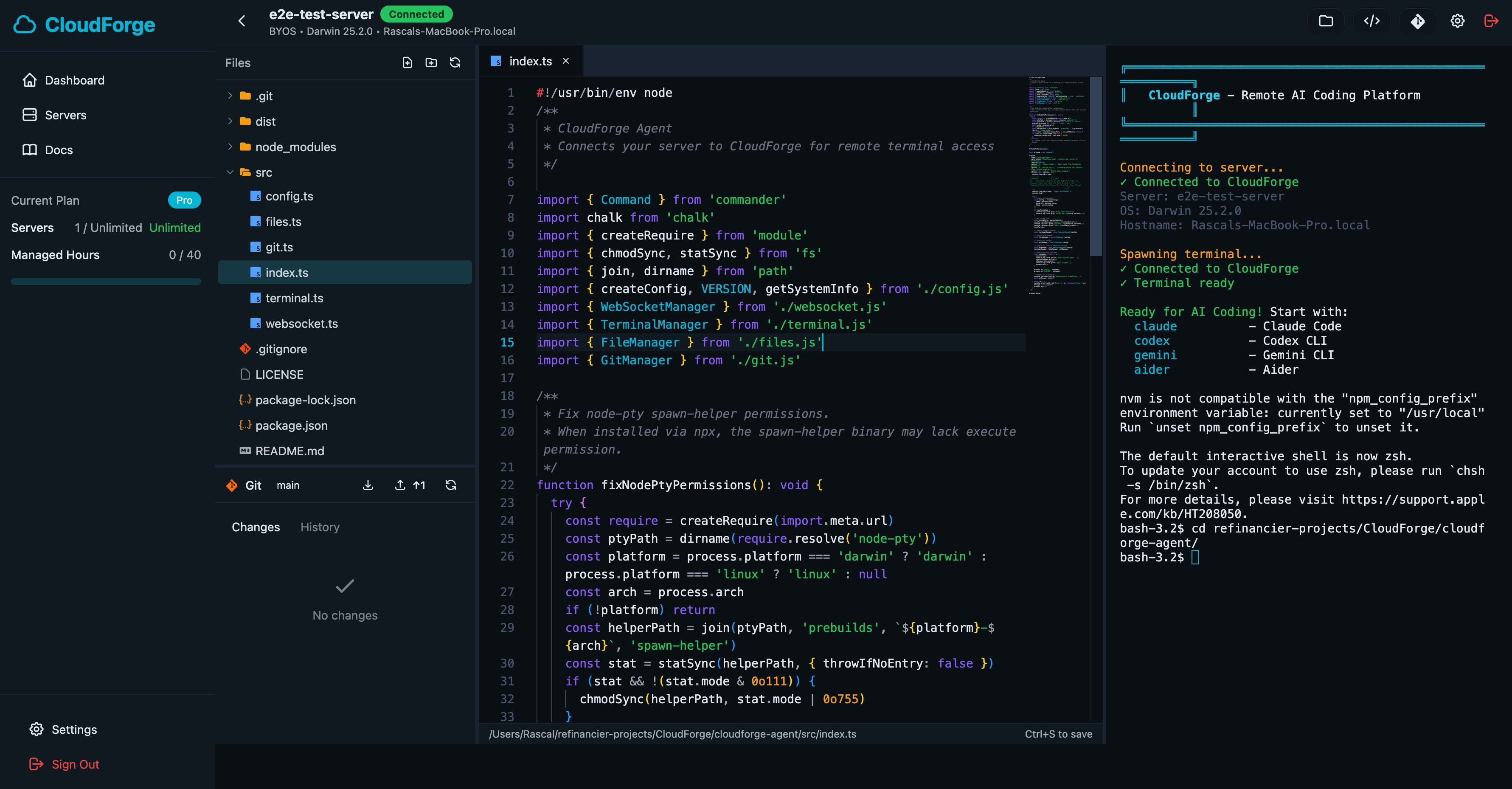1512x789 pixels.
Task: Close the index.ts editor tab
Action: [x=566, y=61]
